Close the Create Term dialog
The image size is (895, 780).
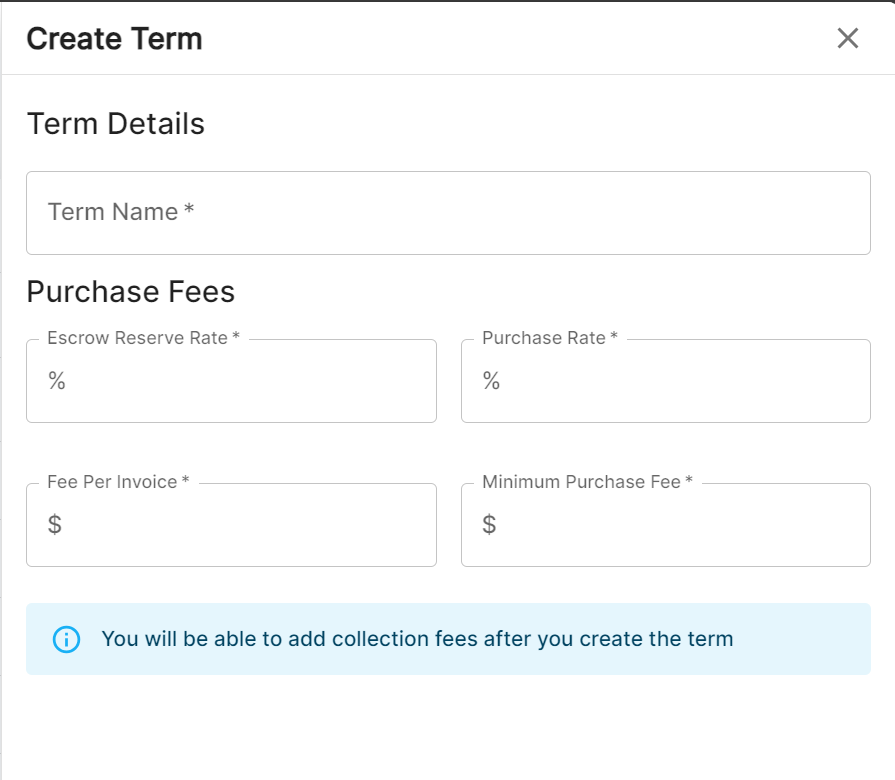click(847, 38)
